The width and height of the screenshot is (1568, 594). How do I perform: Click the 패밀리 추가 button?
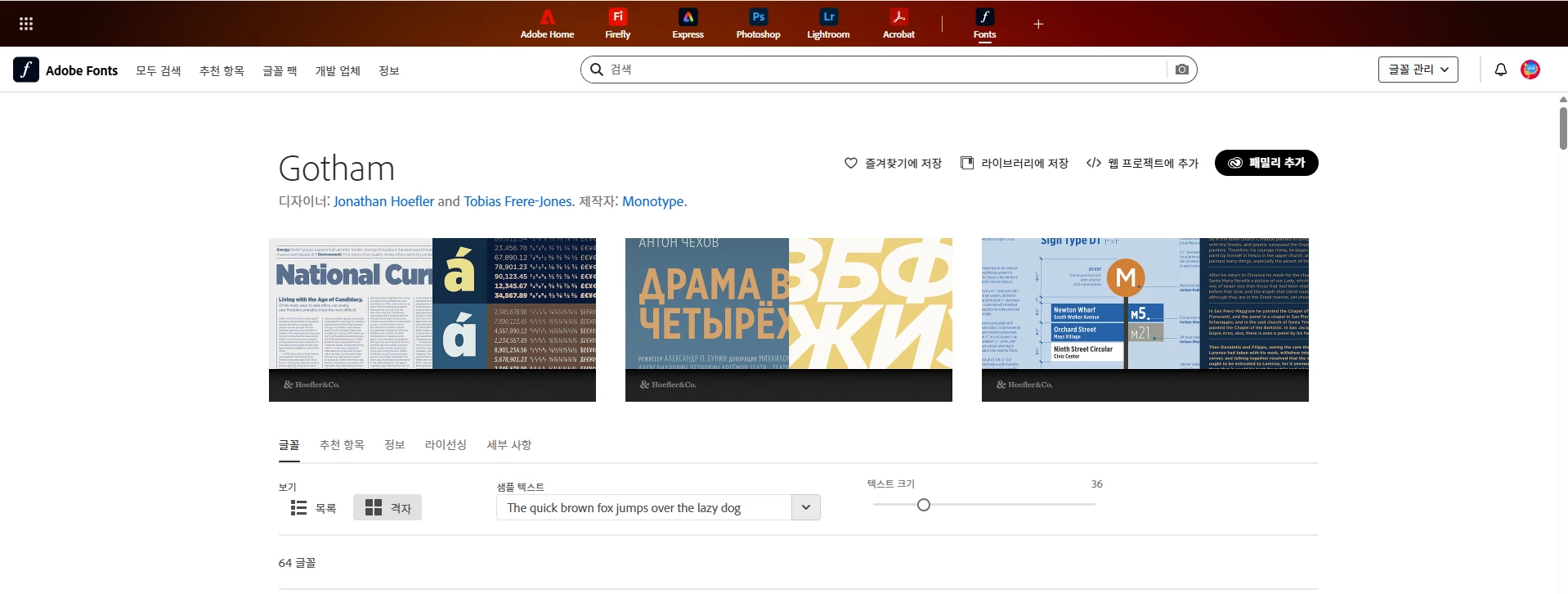pyautogui.click(x=1266, y=163)
